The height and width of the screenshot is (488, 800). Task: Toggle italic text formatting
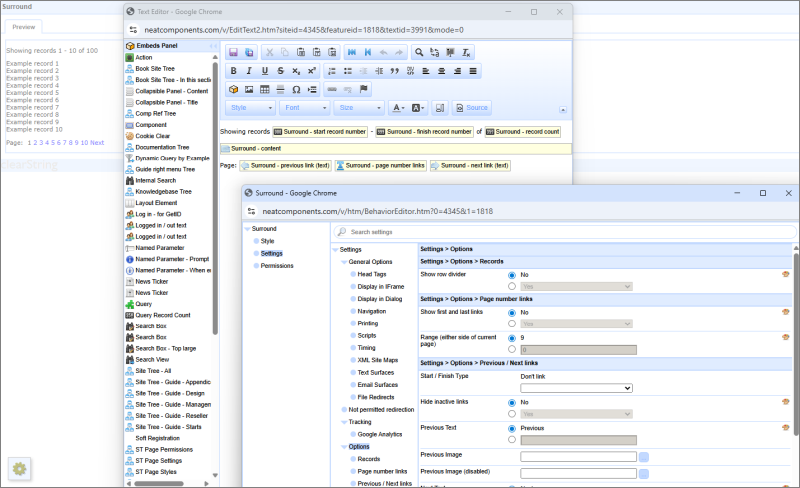coord(249,71)
